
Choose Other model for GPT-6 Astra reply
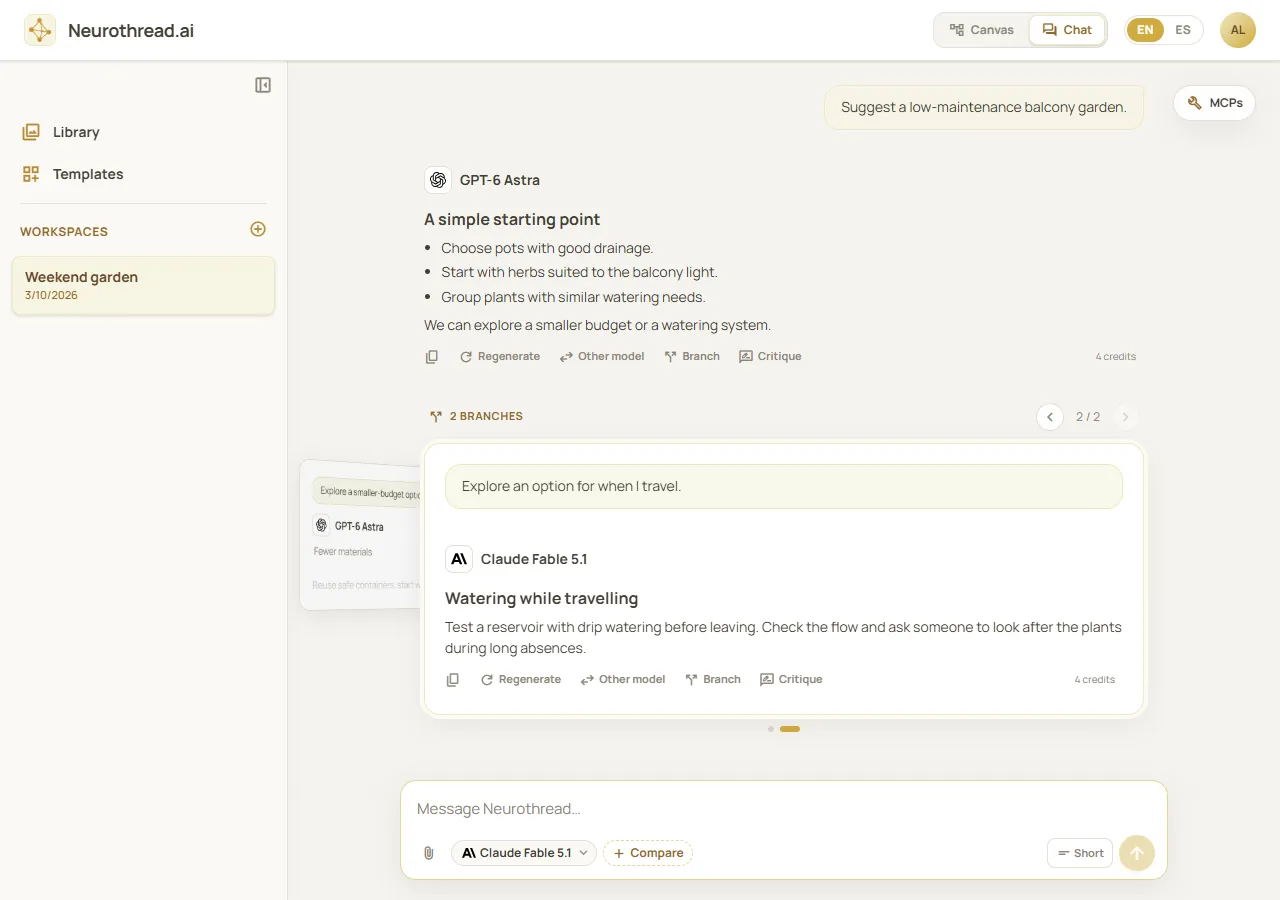[602, 357]
